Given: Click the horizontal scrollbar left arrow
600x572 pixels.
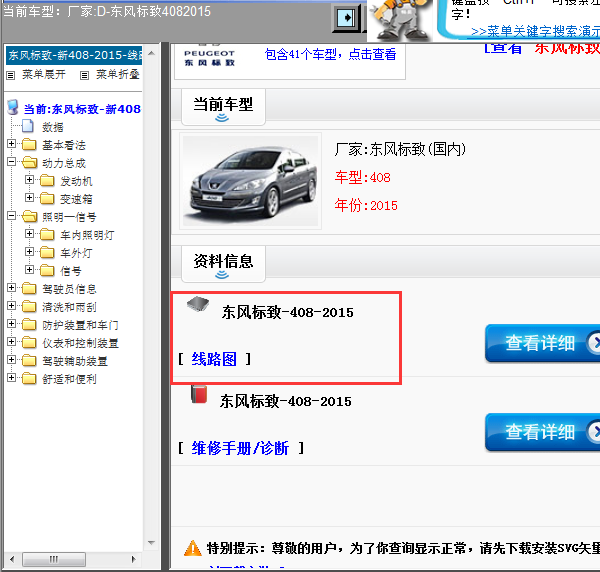Looking at the screenshot, I should (12, 559).
